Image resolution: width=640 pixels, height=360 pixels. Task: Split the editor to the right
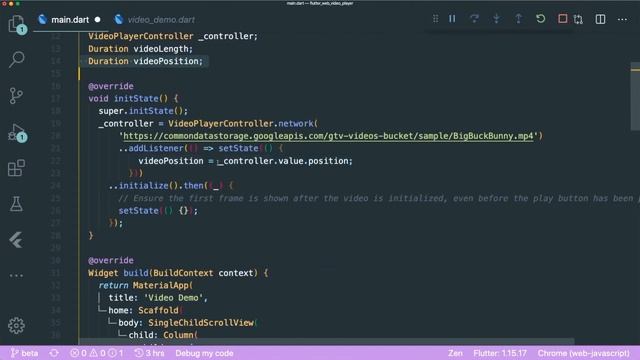pyautogui.click(x=600, y=19)
